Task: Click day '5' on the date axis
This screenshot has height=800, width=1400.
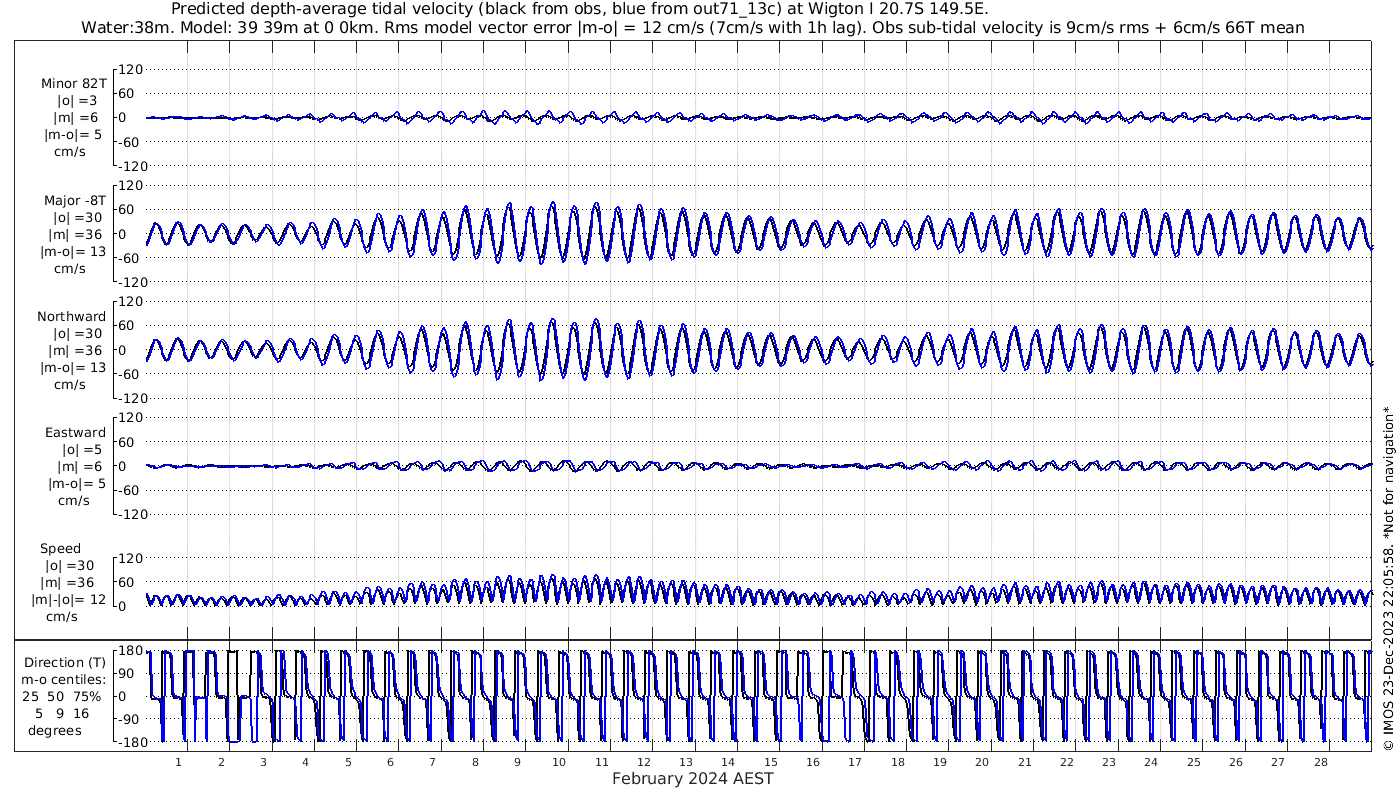Action: (x=348, y=762)
